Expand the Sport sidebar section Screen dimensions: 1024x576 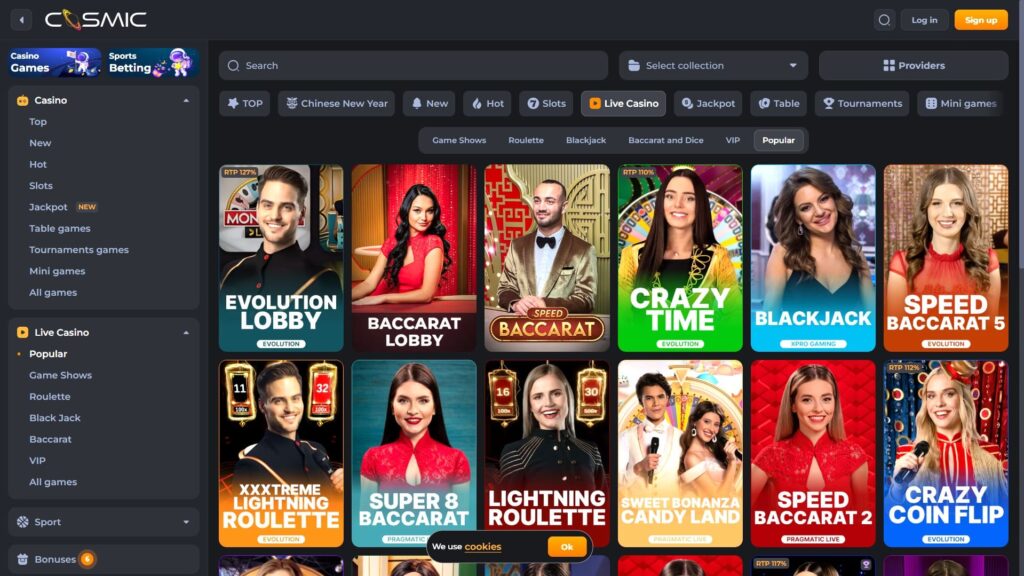pyautogui.click(x=186, y=522)
